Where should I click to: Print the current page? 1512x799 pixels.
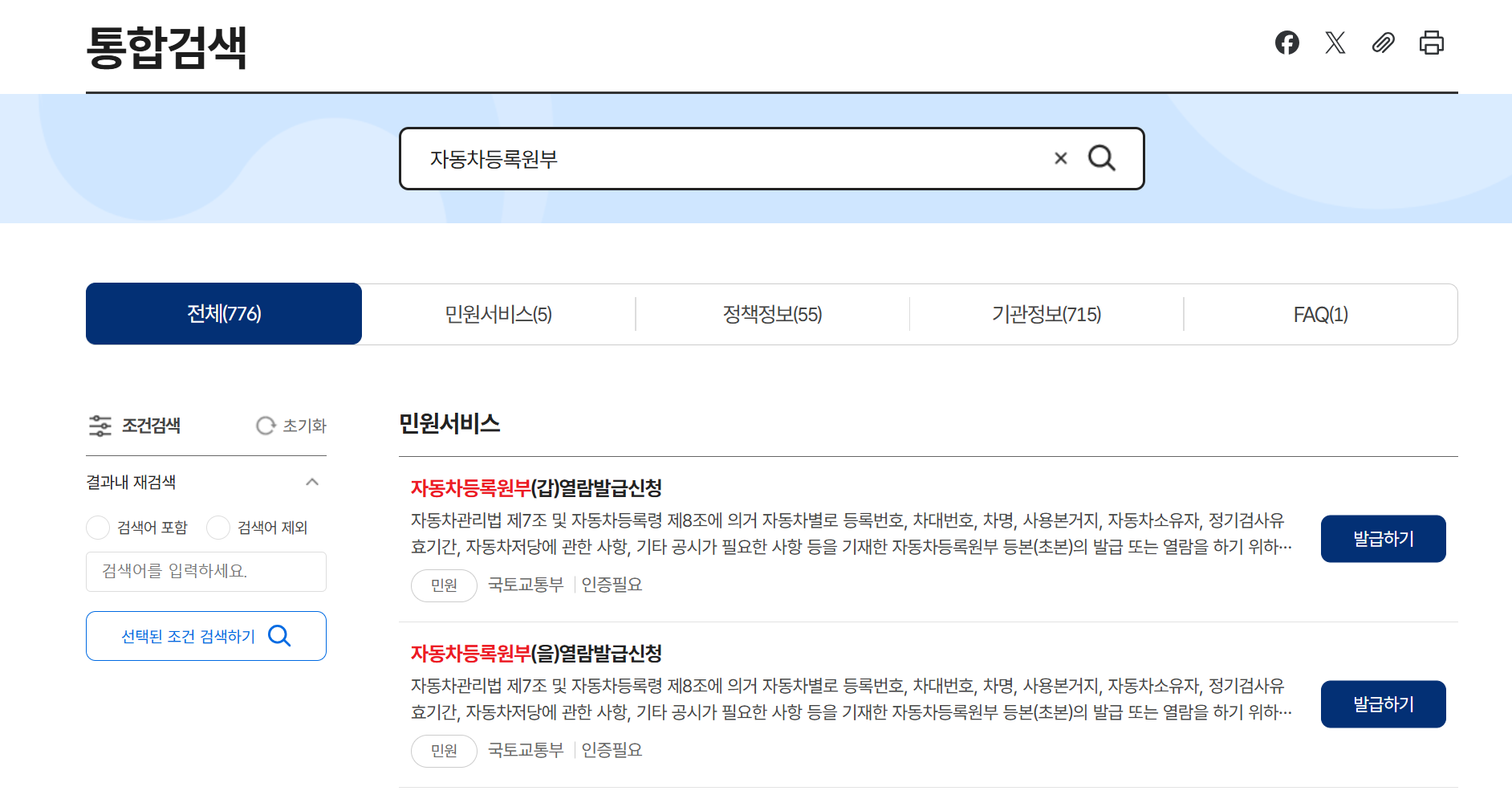(1432, 43)
